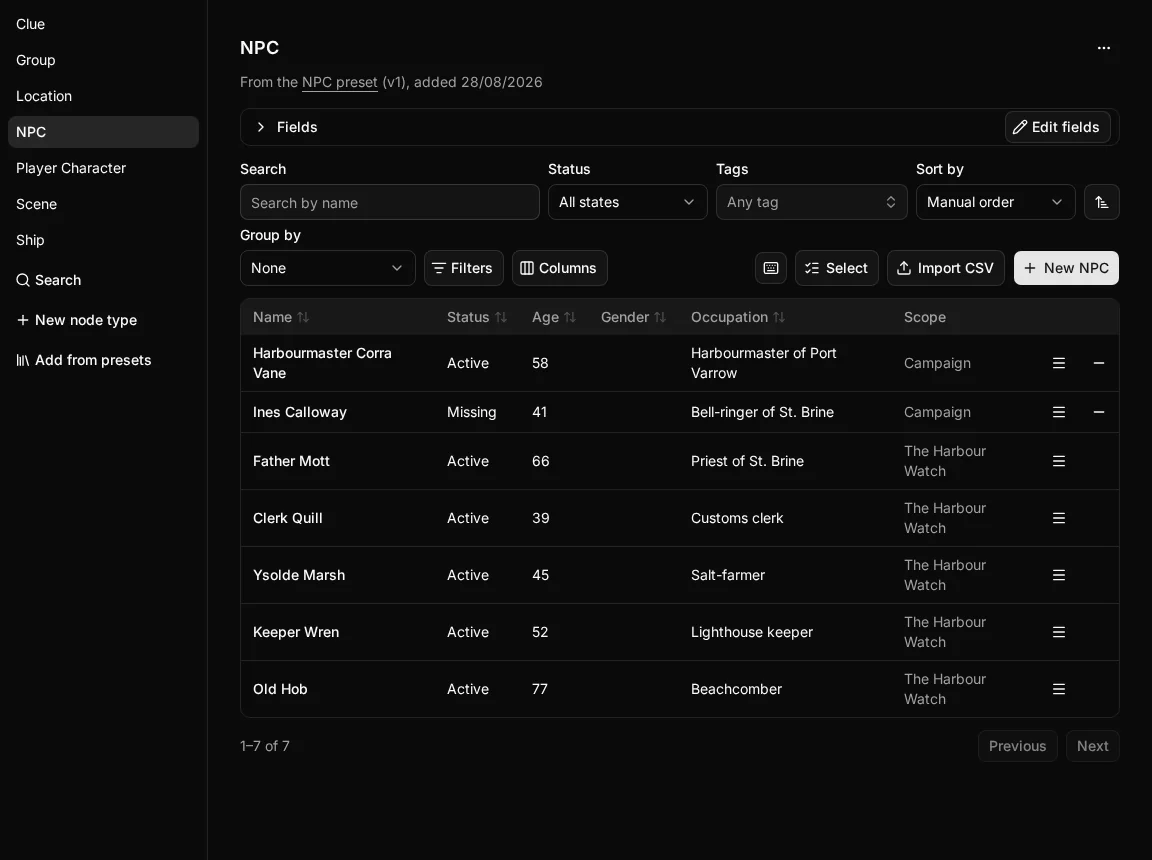
Task: Open Add from presets
Action: pos(84,360)
